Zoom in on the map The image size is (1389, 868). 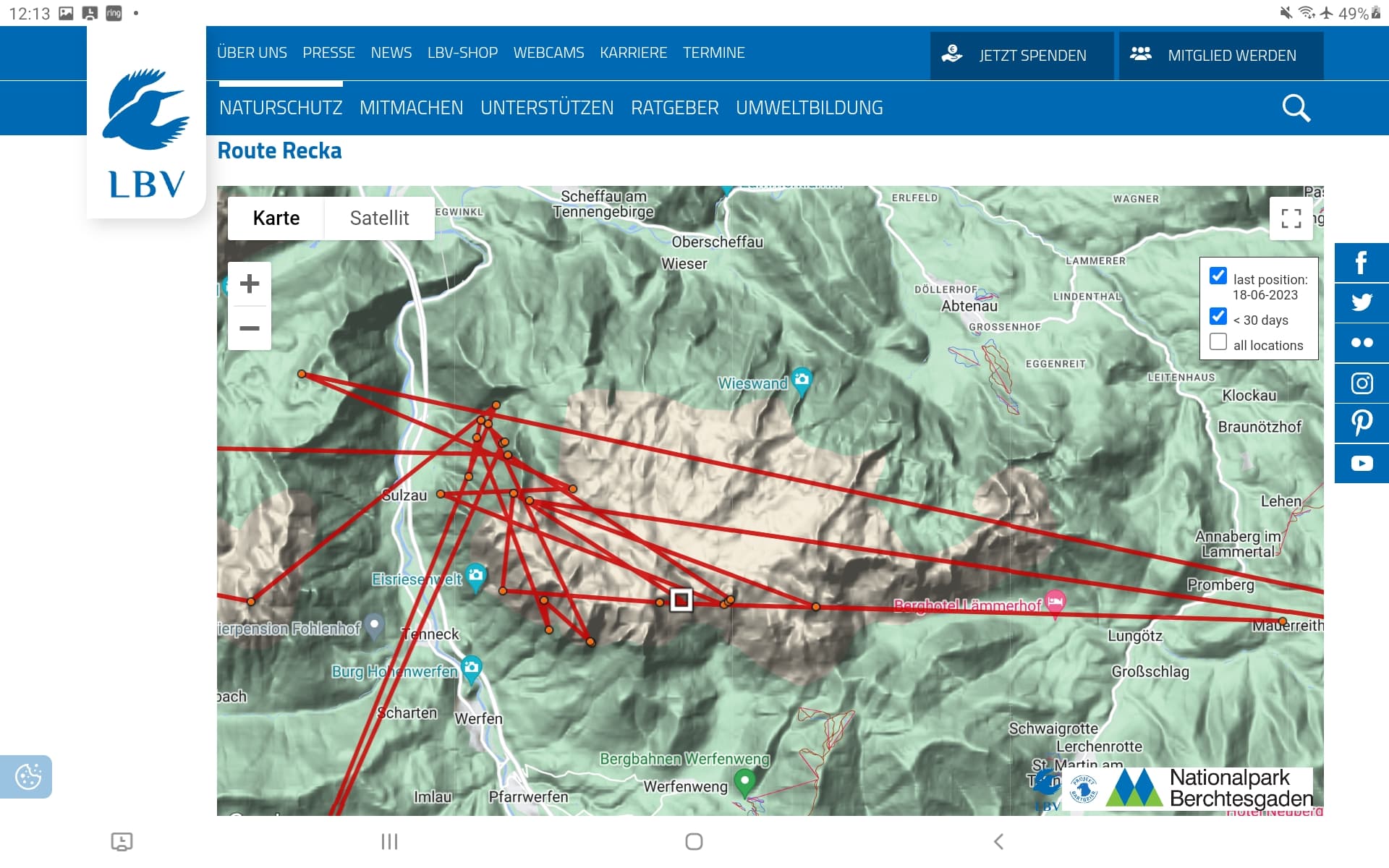(x=250, y=284)
